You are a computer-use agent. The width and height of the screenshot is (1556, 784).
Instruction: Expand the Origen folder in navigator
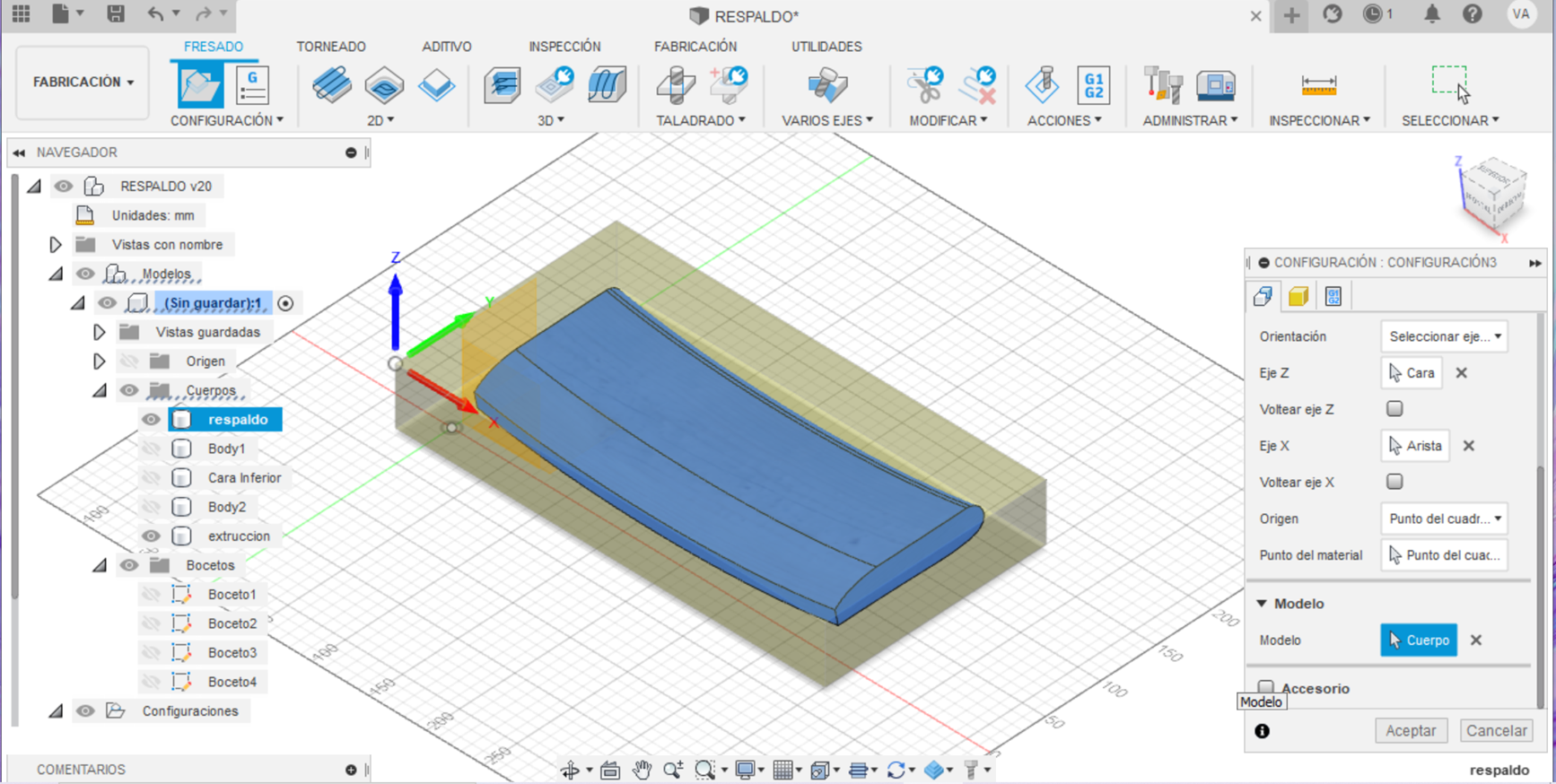[x=100, y=362]
